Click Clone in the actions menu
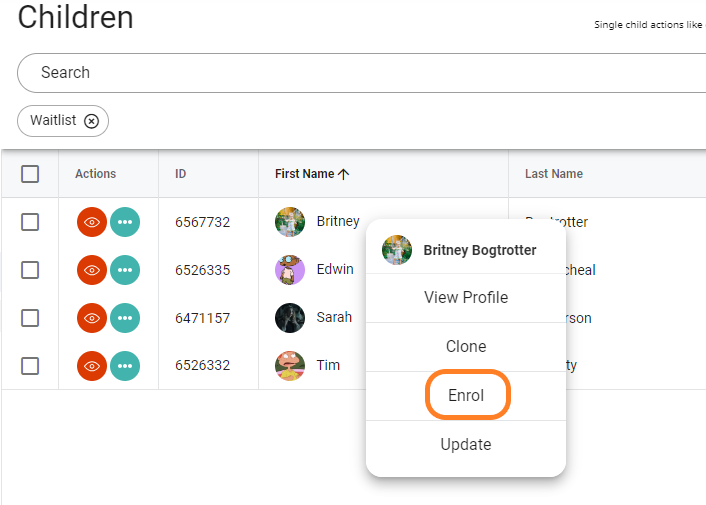This screenshot has height=505, width=706. point(466,346)
